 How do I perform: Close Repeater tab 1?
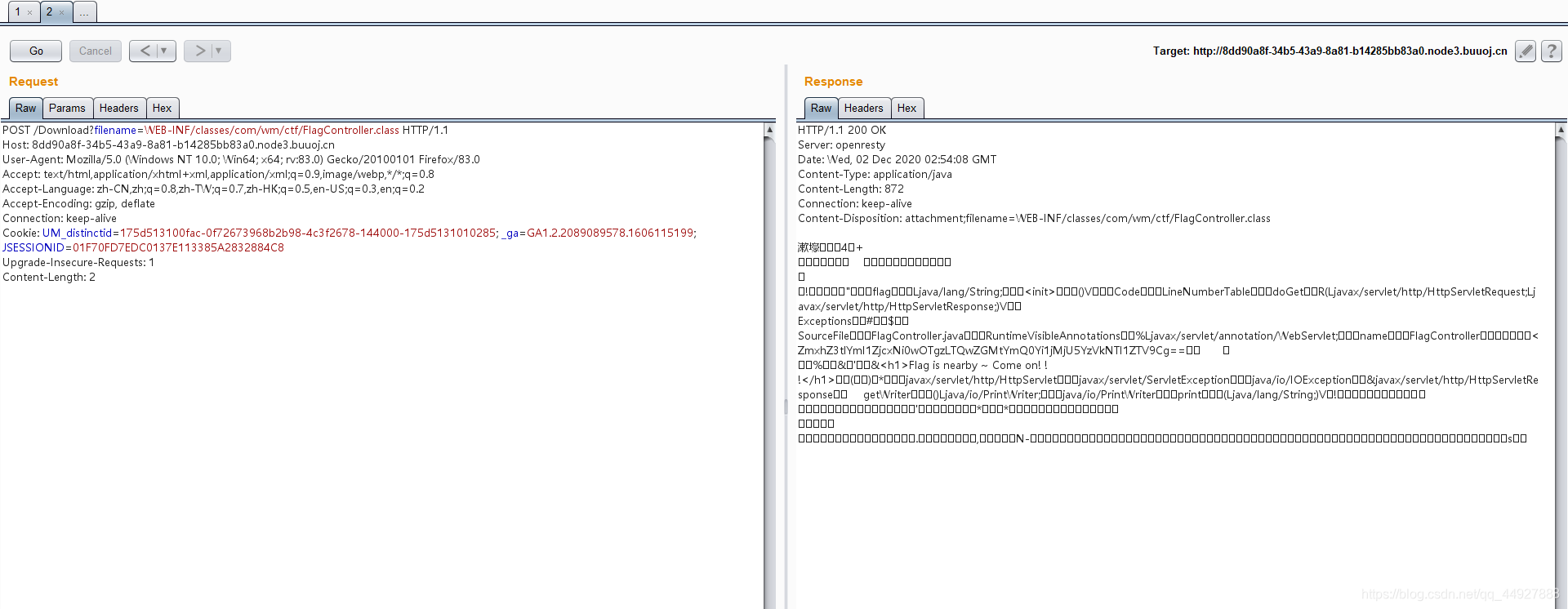point(30,12)
